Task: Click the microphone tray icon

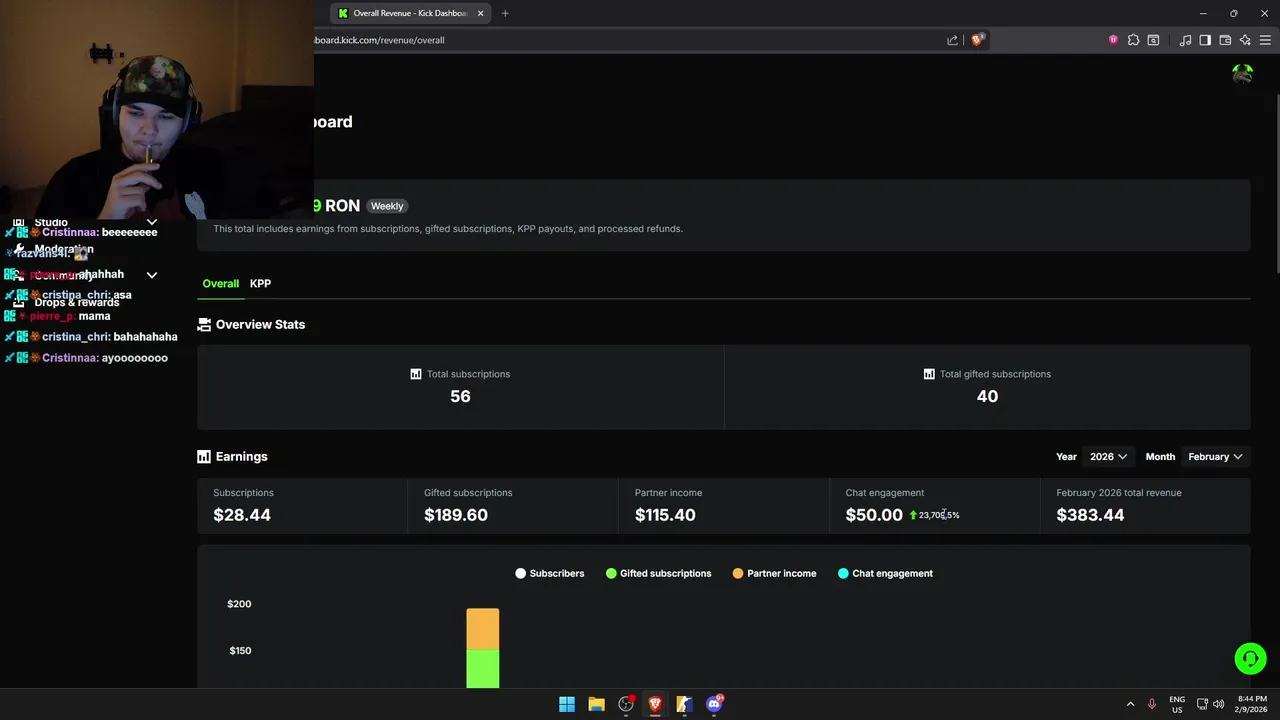Action: tap(1152, 704)
